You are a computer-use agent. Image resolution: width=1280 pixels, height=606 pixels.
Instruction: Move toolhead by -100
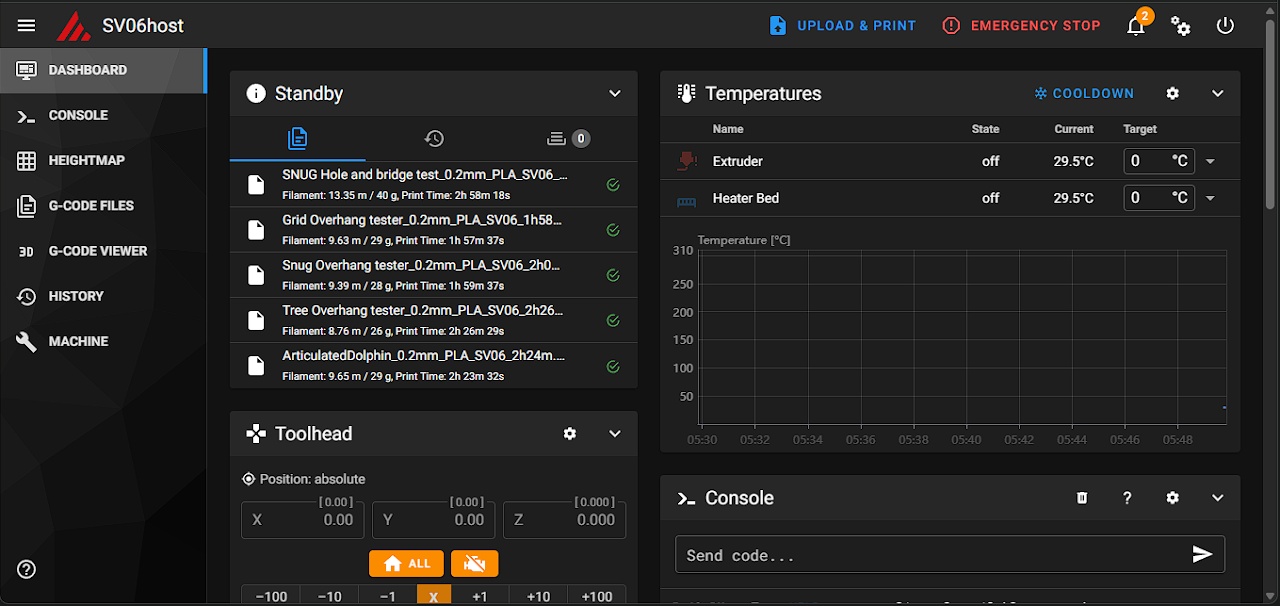271,596
